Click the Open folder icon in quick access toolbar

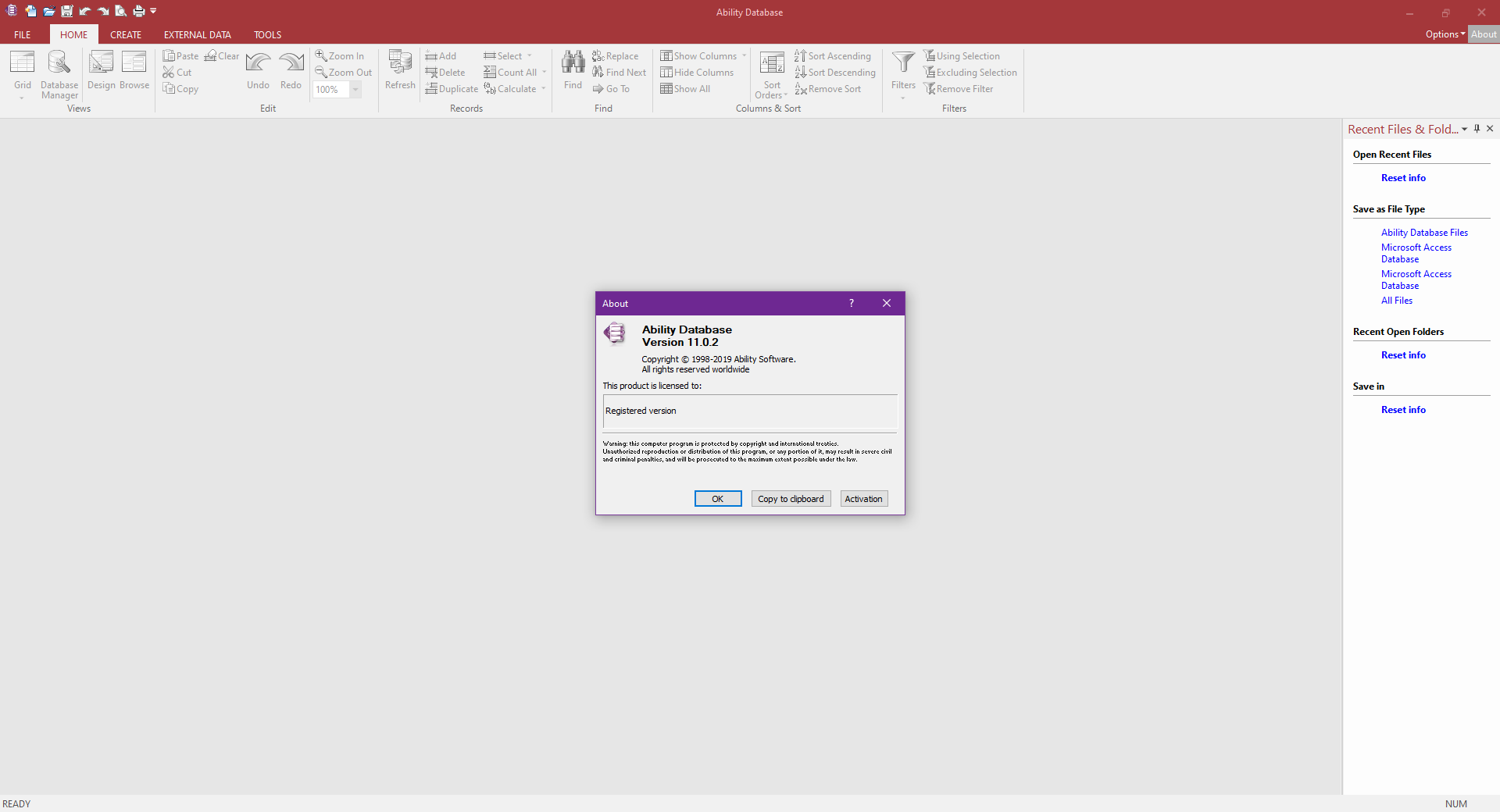click(x=48, y=11)
